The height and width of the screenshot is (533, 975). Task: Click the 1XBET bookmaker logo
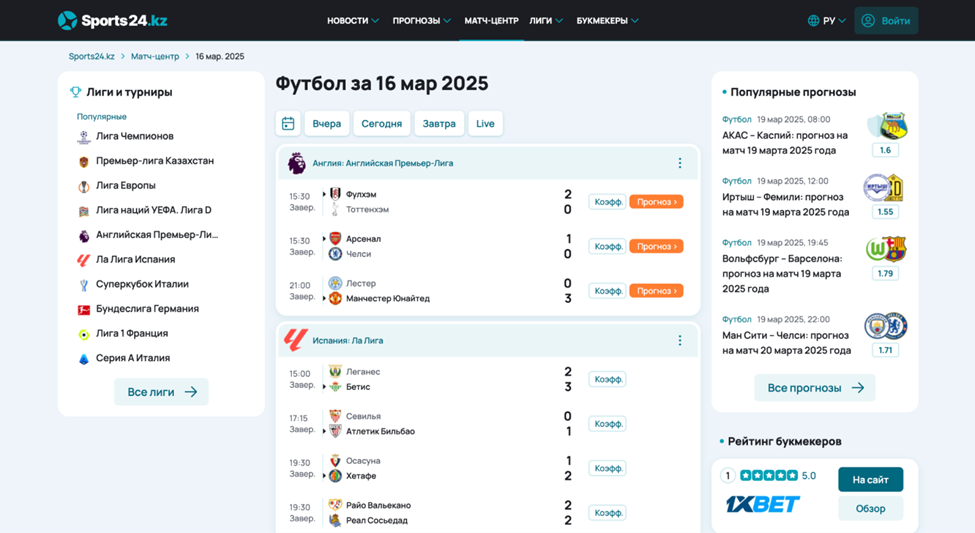(763, 504)
